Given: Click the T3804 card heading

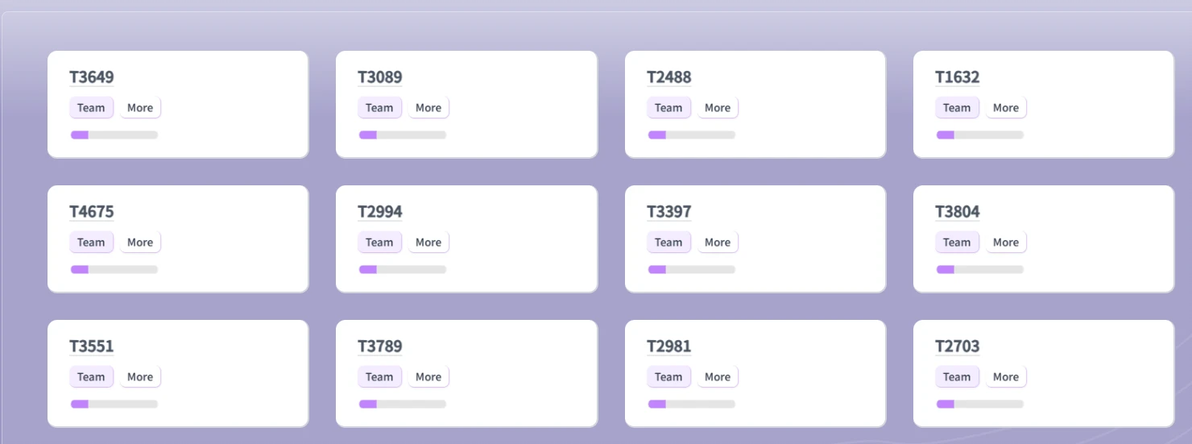Looking at the screenshot, I should [957, 212].
